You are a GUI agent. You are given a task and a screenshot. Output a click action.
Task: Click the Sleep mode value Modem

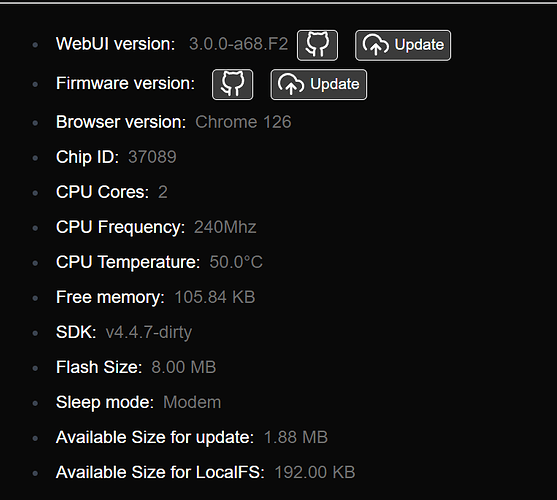point(192,402)
